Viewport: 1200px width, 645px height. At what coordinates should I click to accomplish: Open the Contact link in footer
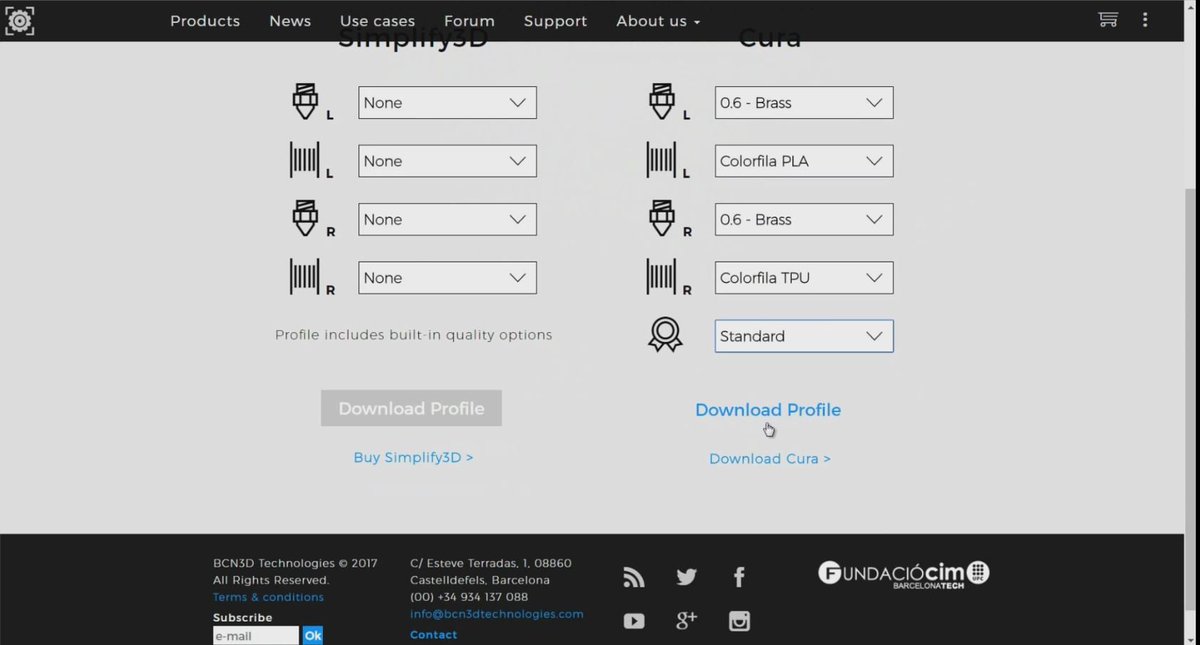click(434, 635)
